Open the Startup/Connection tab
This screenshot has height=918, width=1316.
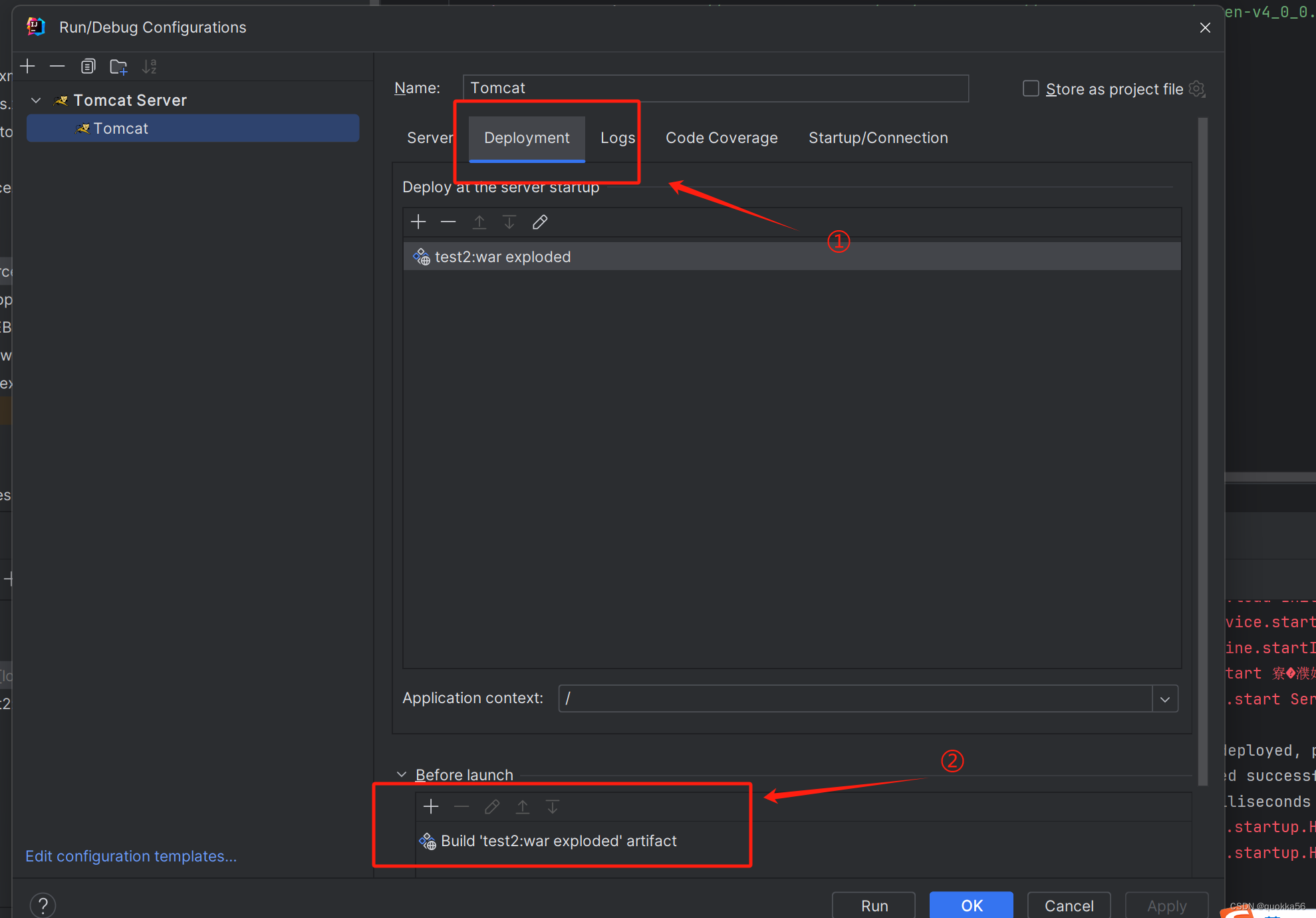click(878, 138)
